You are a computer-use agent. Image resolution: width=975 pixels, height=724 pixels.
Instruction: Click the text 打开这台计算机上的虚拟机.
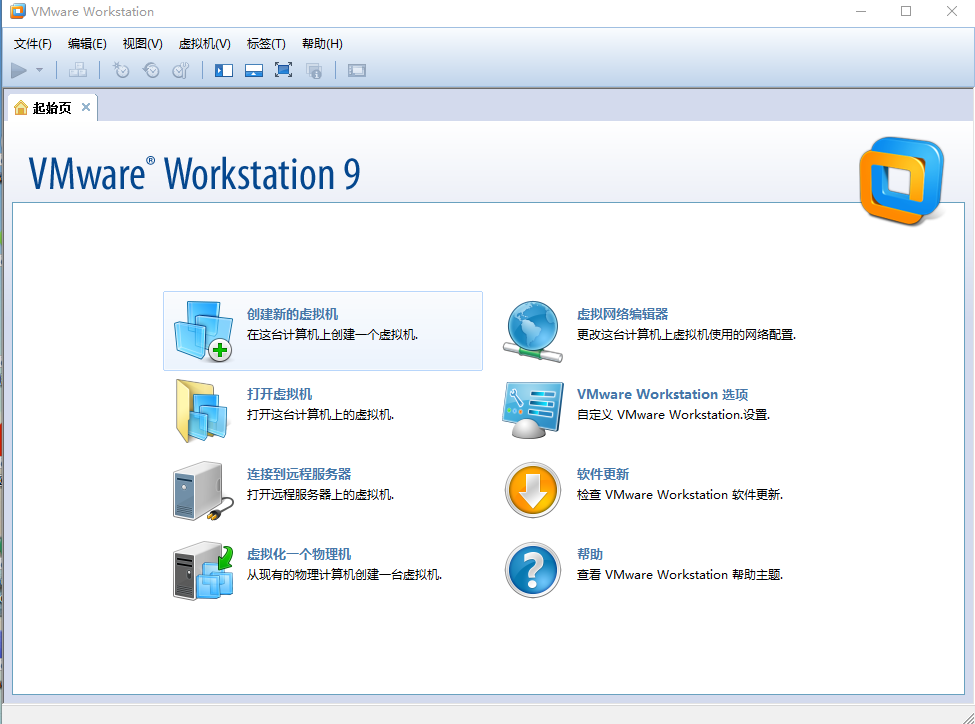coord(320,414)
